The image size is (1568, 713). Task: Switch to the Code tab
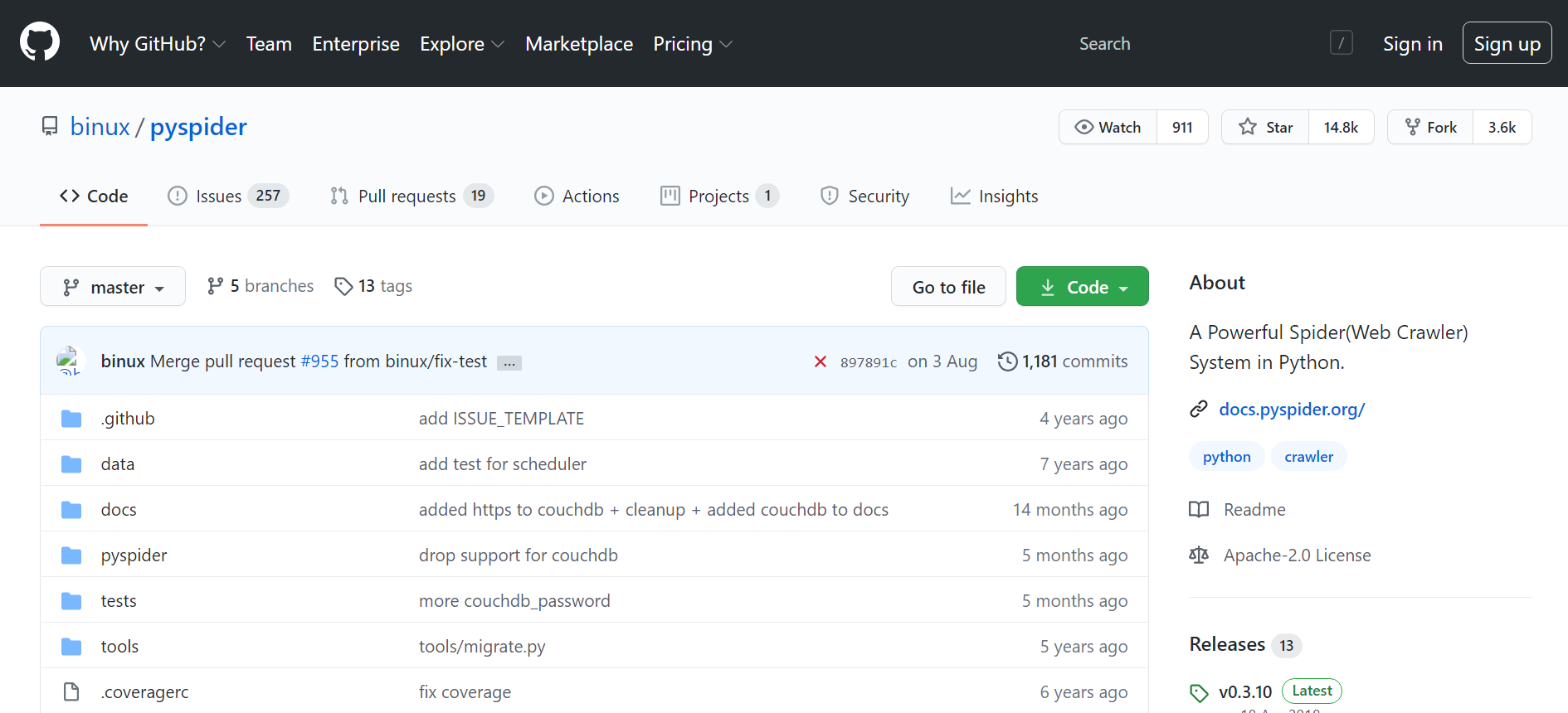94,196
